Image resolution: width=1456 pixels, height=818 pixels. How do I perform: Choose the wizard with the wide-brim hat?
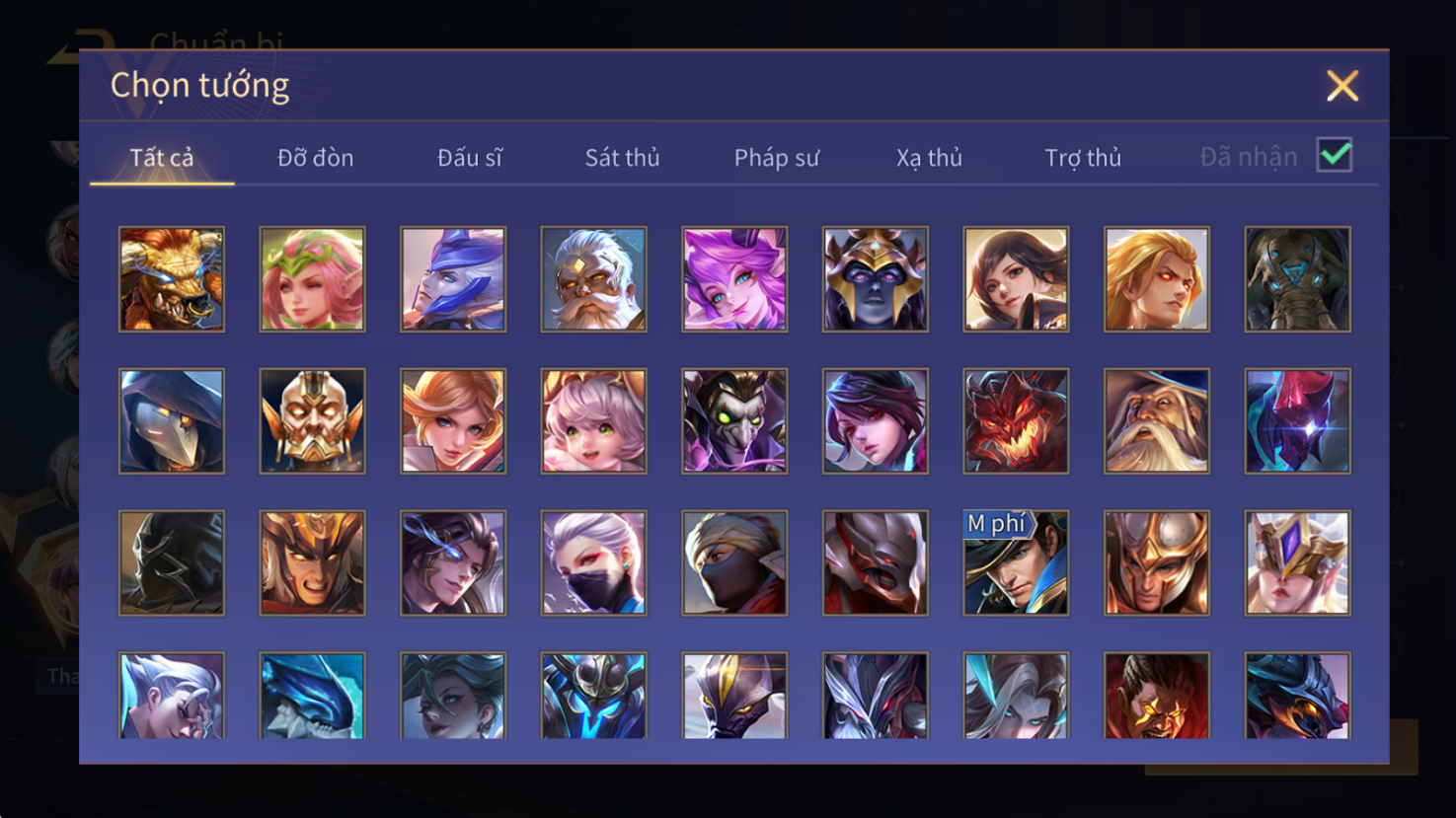1156,421
